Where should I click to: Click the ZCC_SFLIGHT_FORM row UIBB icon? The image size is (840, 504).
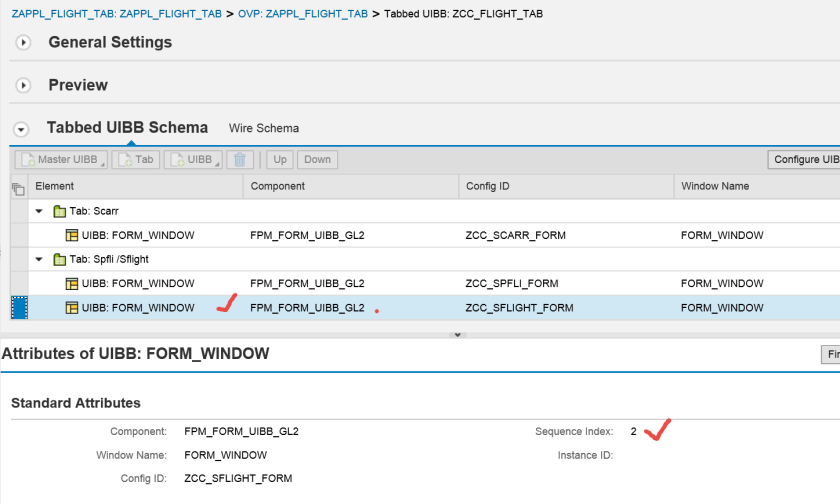tap(72, 308)
